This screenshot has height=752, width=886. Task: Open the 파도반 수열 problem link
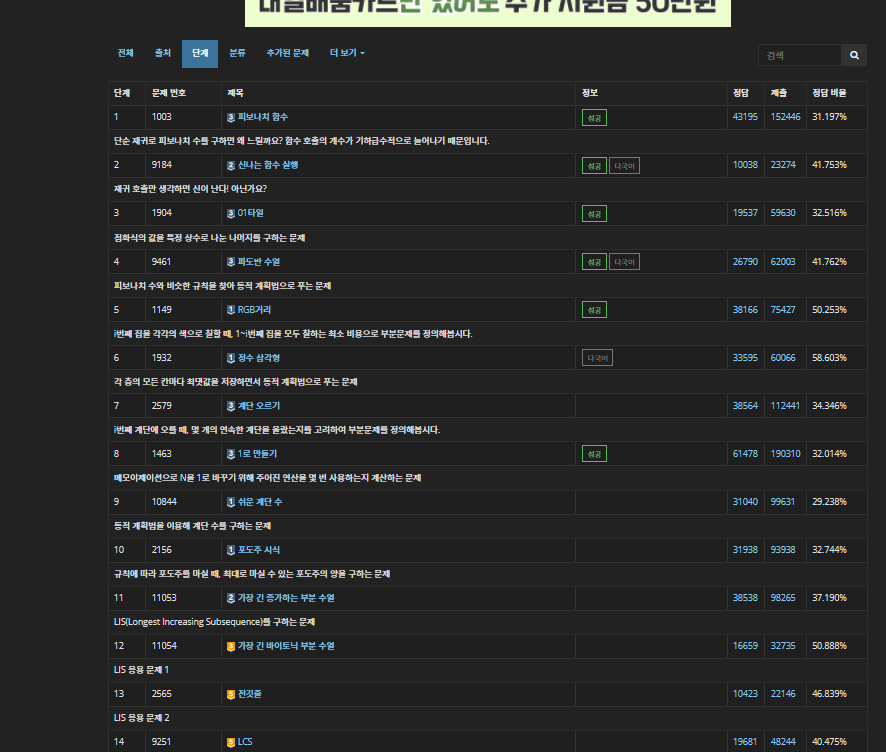[259, 262]
